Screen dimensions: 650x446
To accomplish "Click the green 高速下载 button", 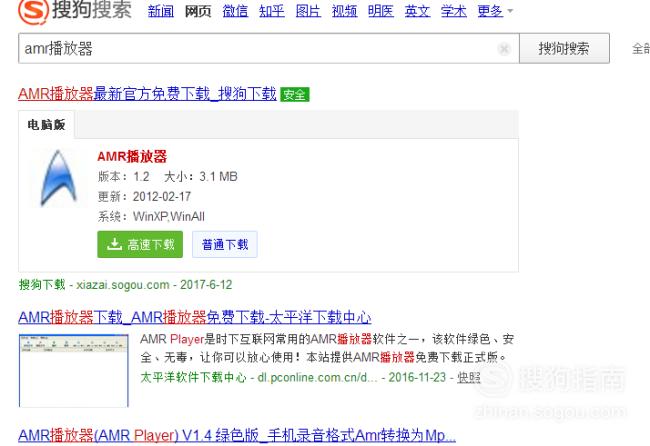I will (140, 245).
